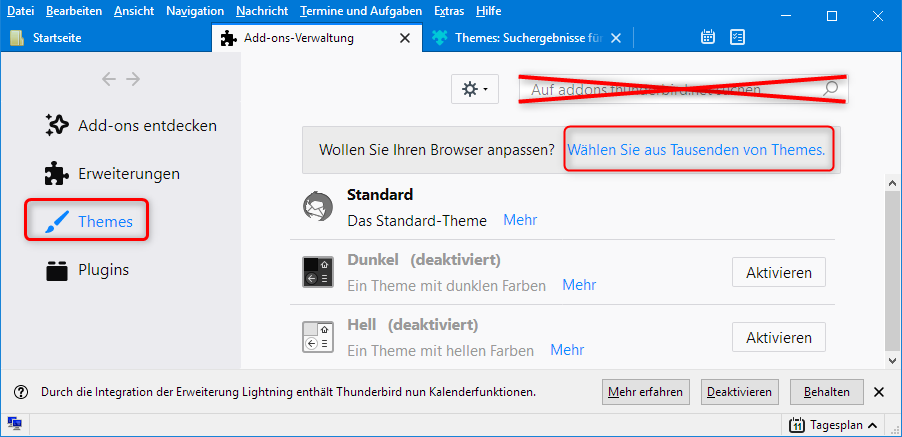Click the Add-ons entdecken sparkle icon
The height and width of the screenshot is (437, 902).
click(57, 125)
